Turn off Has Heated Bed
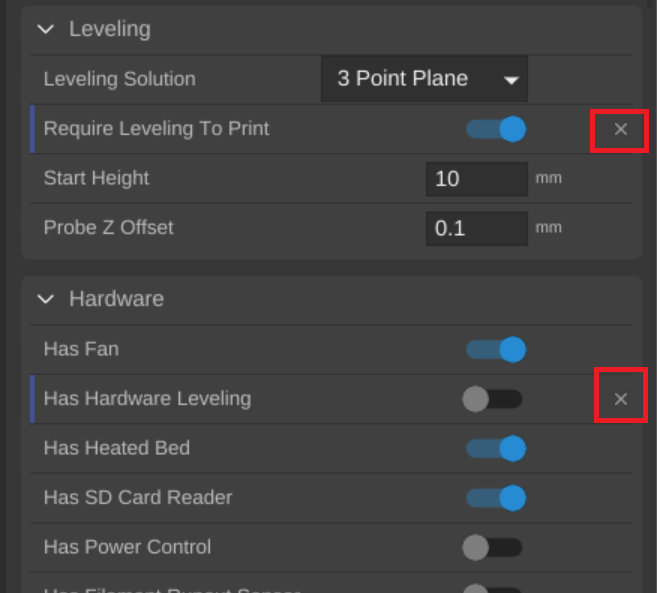The height and width of the screenshot is (593, 657). point(495,448)
